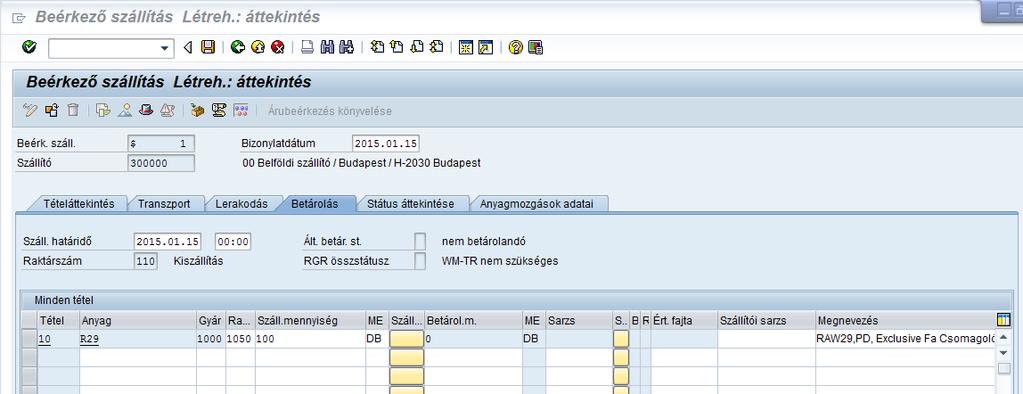Click the Find Next binoculars icon
This screenshot has height=394, width=1023.
pos(347,47)
